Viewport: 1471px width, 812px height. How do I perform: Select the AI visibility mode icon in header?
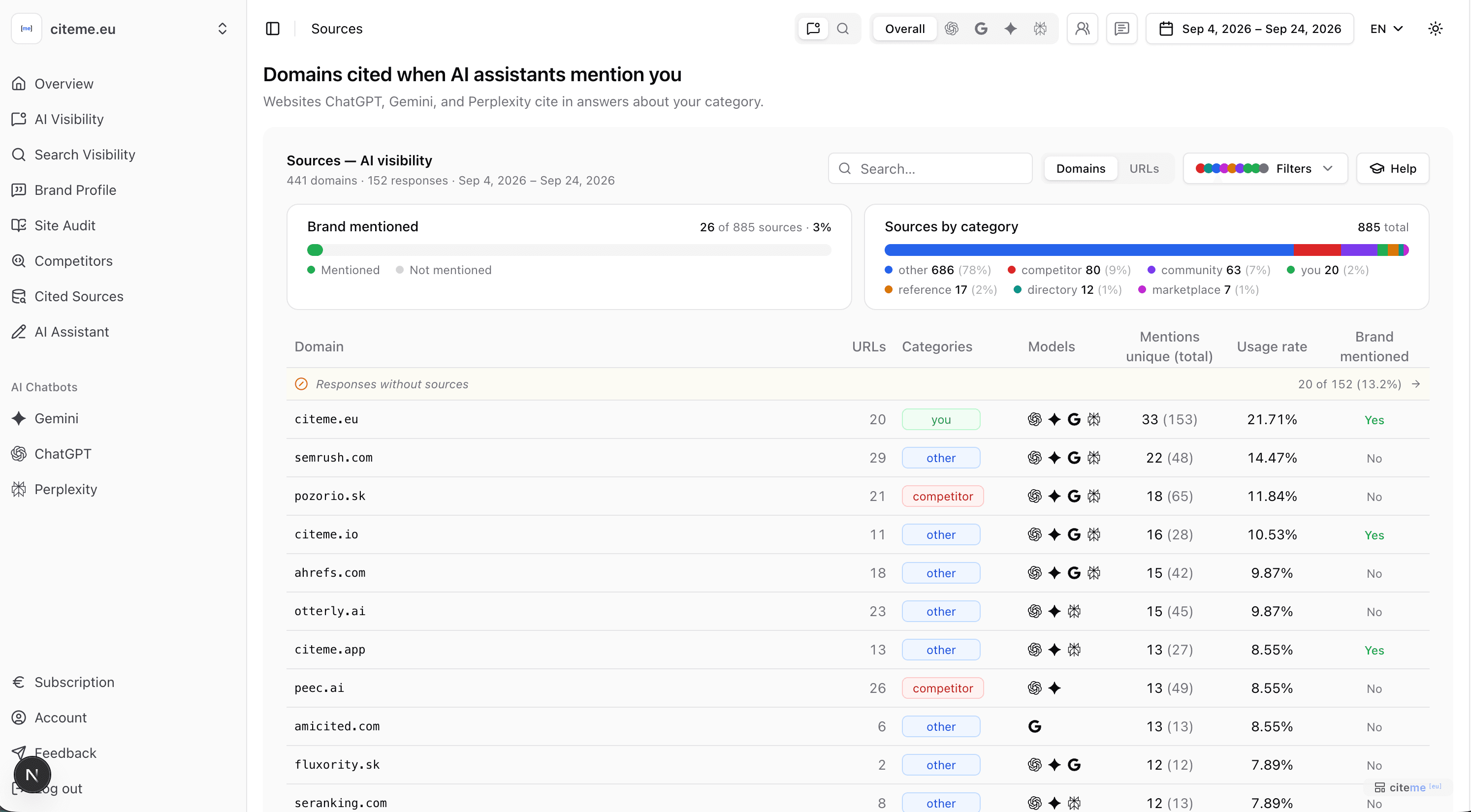[813, 29]
